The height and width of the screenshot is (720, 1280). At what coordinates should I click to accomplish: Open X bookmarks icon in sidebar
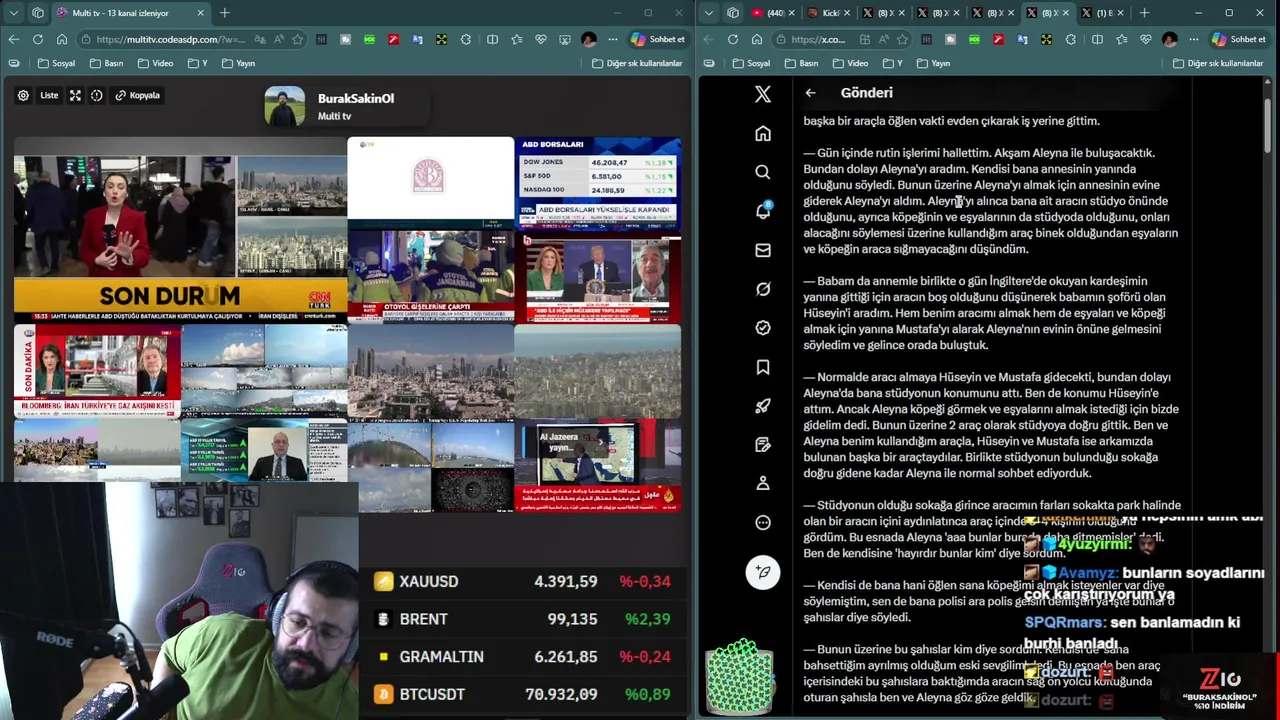tap(763, 367)
